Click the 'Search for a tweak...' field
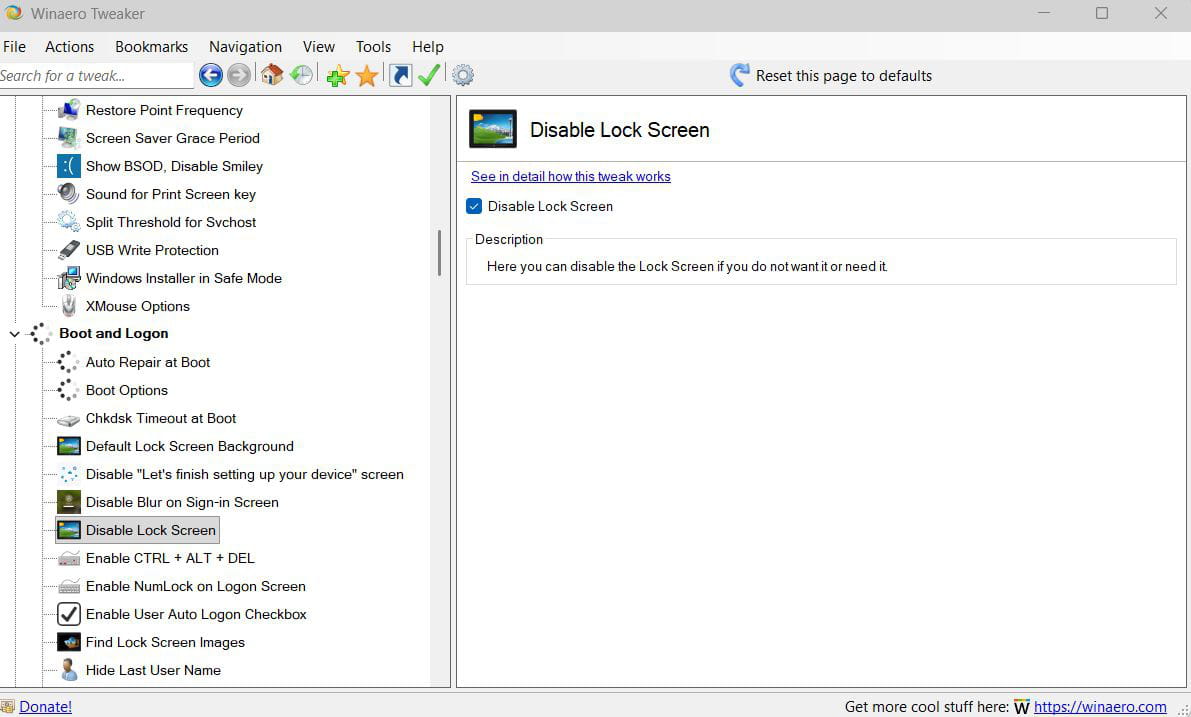1191x717 pixels. pyautogui.click(x=96, y=76)
